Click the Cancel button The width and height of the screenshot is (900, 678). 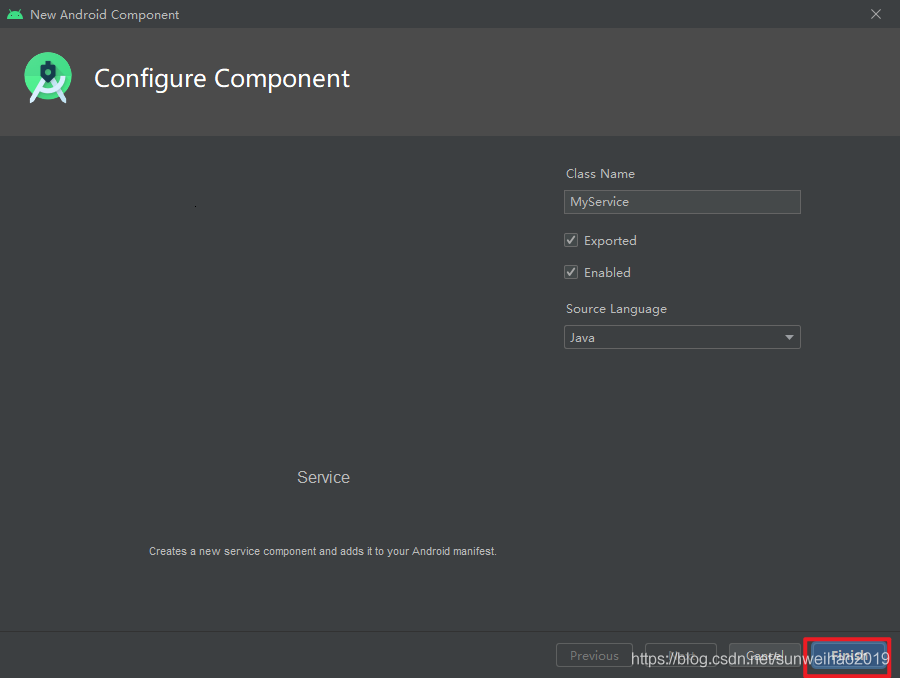point(765,655)
